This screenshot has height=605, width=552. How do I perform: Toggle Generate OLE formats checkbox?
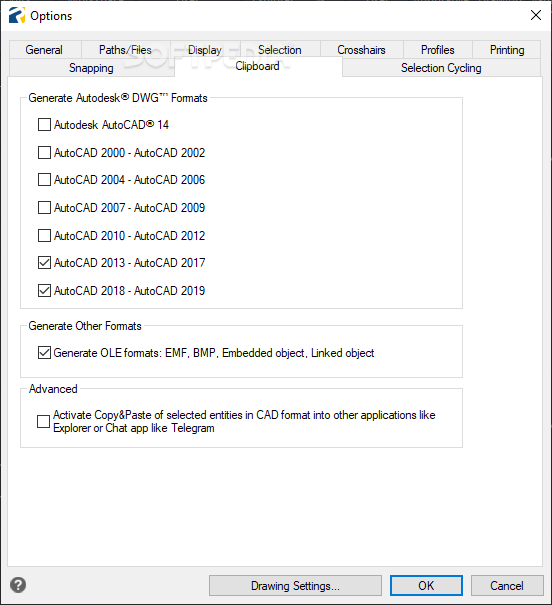click(x=44, y=353)
